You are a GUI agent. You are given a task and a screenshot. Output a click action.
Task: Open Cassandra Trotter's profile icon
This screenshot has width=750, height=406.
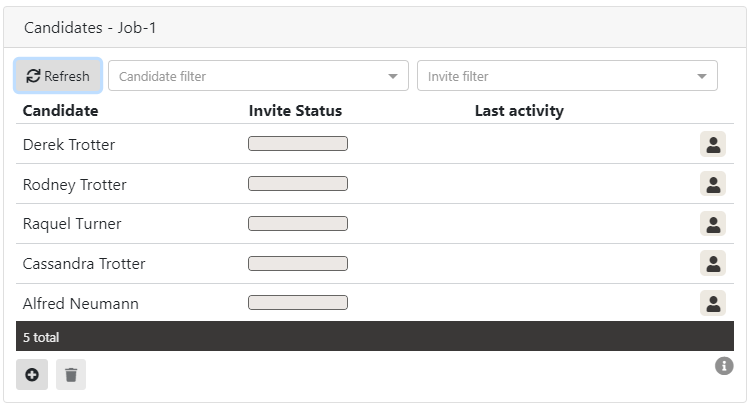coord(712,264)
